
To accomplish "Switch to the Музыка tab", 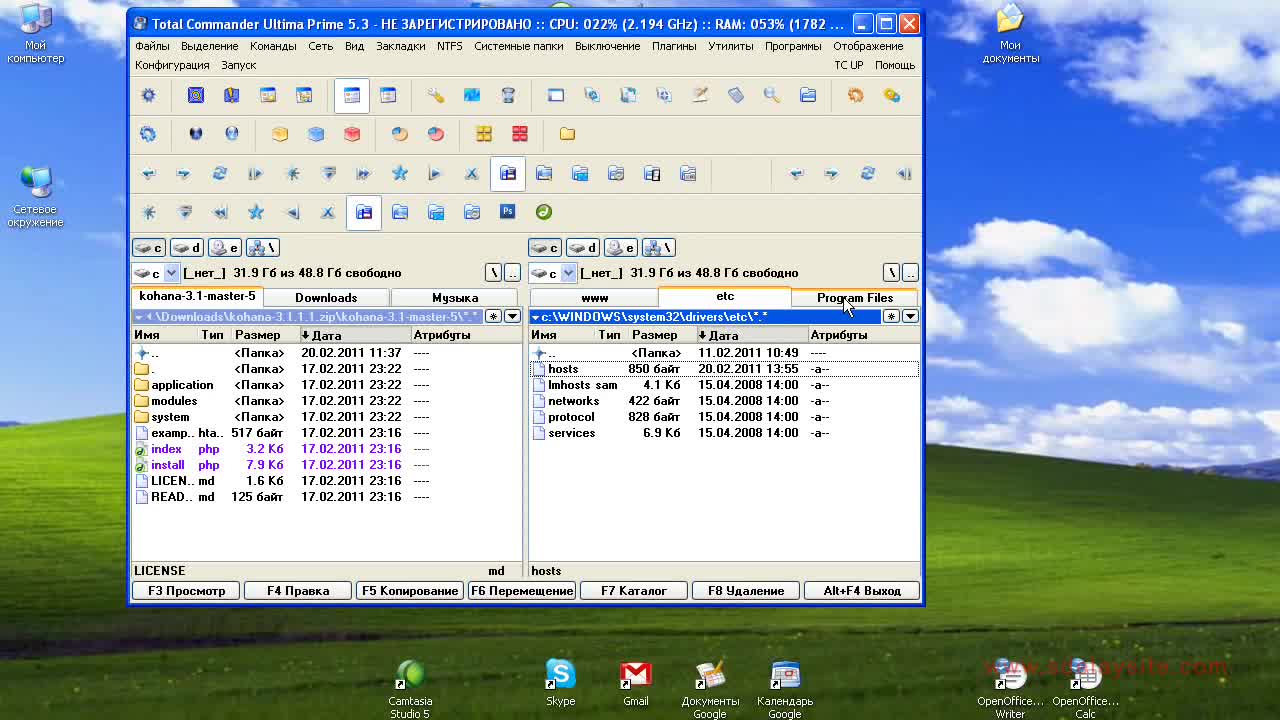I will coord(455,298).
